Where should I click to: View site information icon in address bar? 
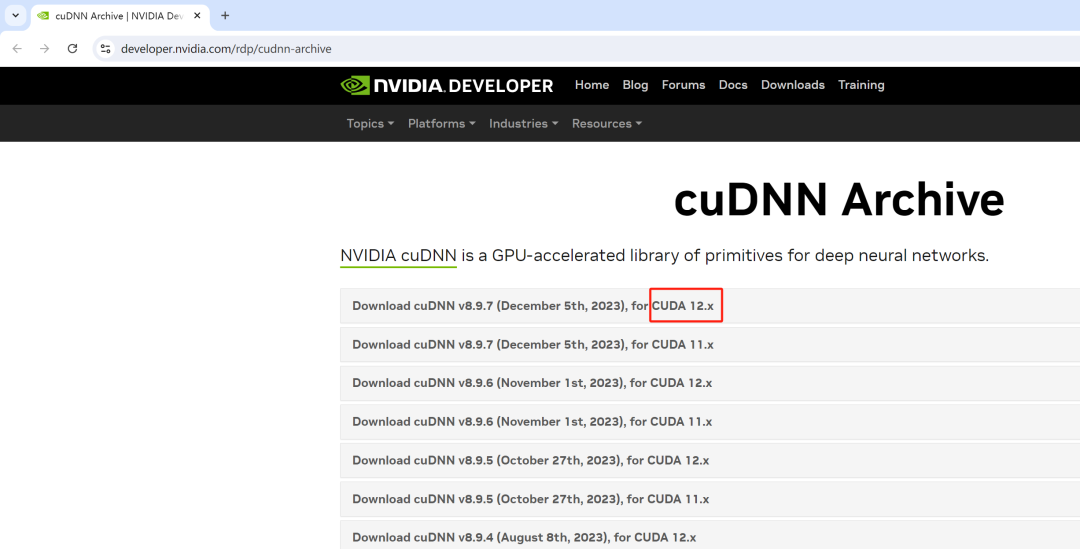pos(105,49)
